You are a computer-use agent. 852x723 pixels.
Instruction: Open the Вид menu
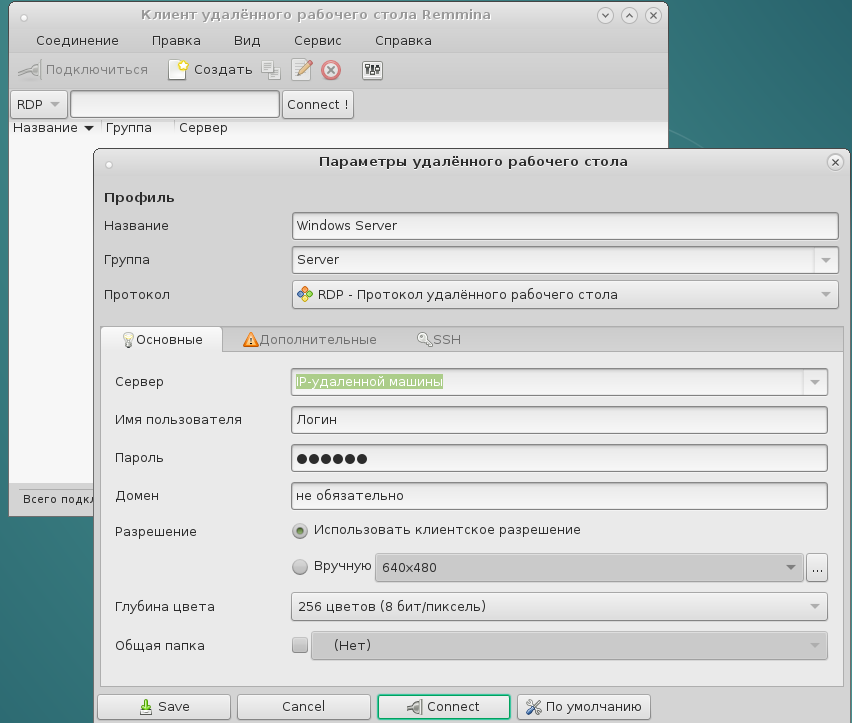click(x=247, y=41)
